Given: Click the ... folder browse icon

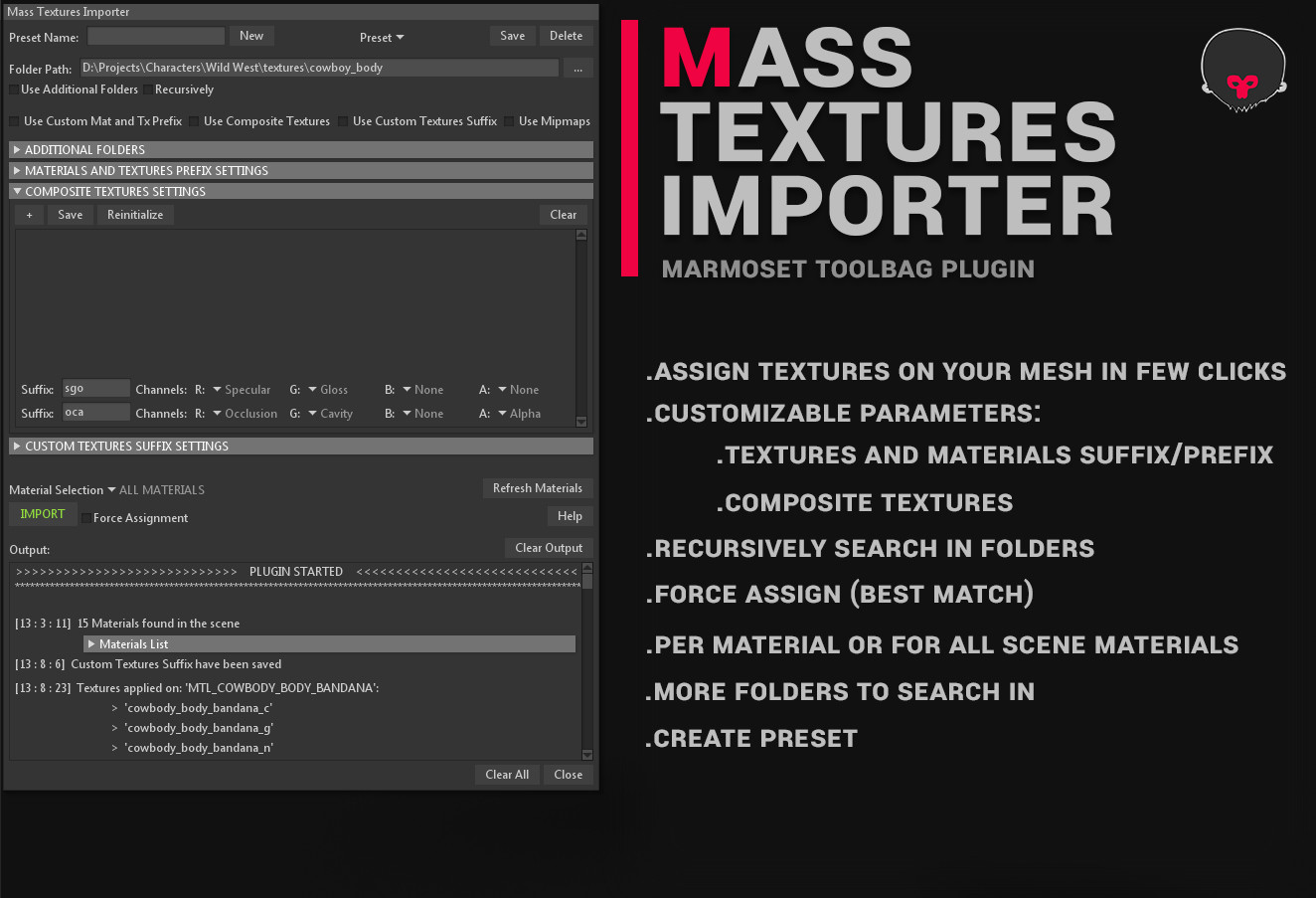Looking at the screenshot, I should 577,67.
